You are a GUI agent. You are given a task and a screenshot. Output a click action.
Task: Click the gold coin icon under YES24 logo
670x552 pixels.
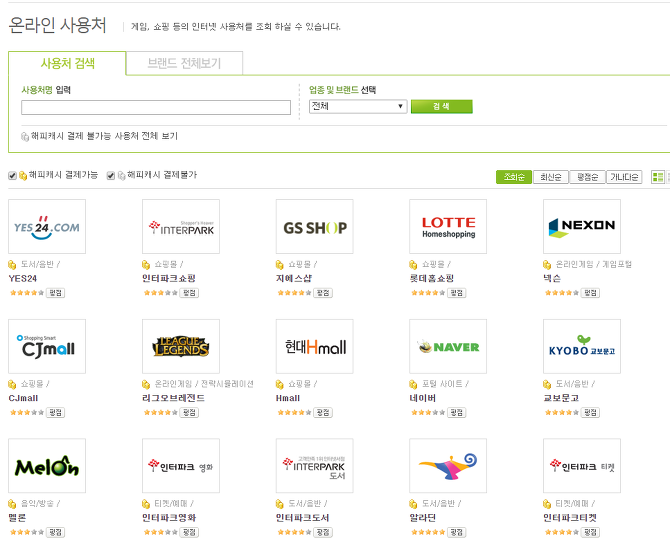12,265
